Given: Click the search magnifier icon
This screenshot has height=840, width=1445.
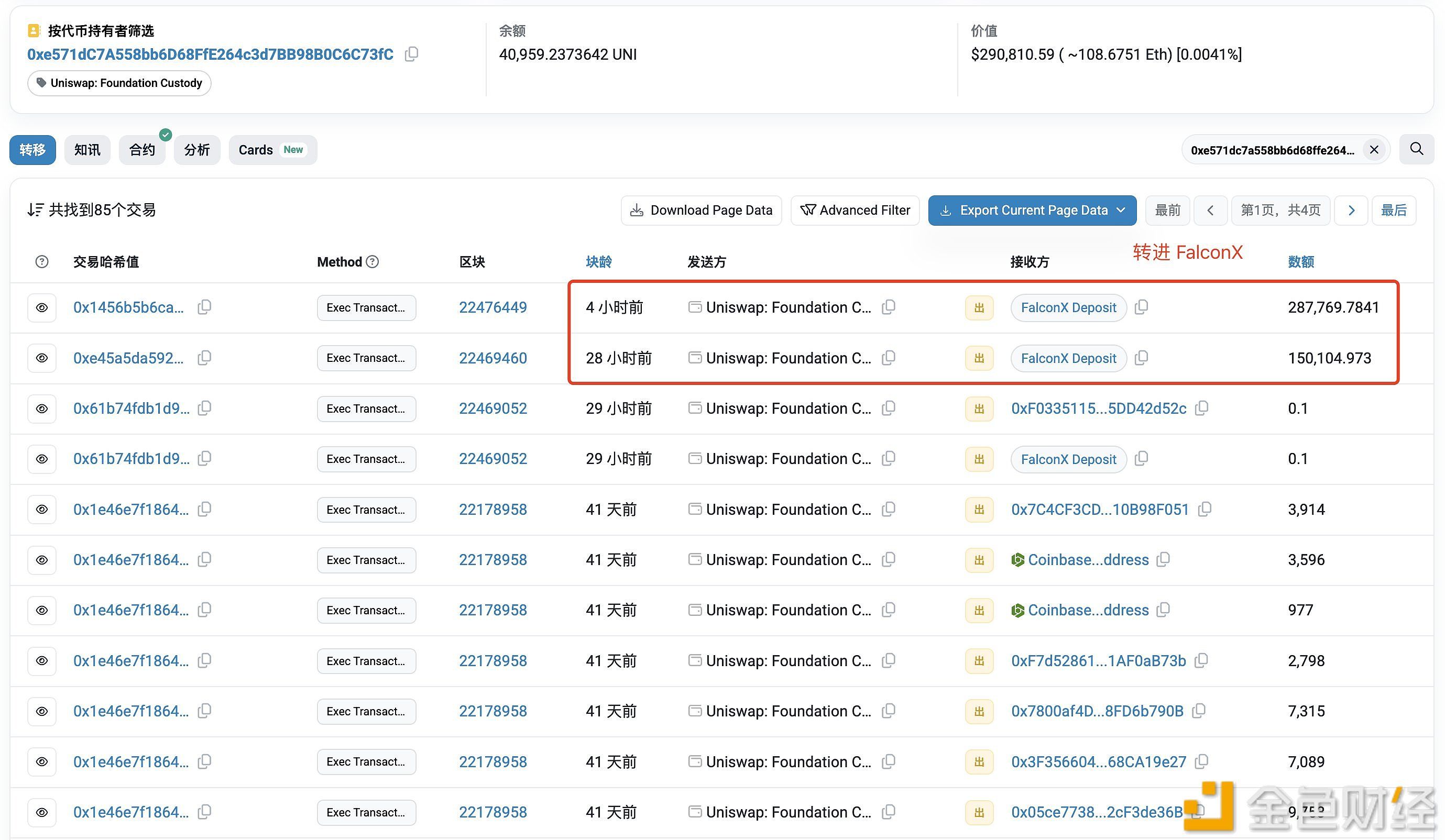Looking at the screenshot, I should click(x=1416, y=150).
